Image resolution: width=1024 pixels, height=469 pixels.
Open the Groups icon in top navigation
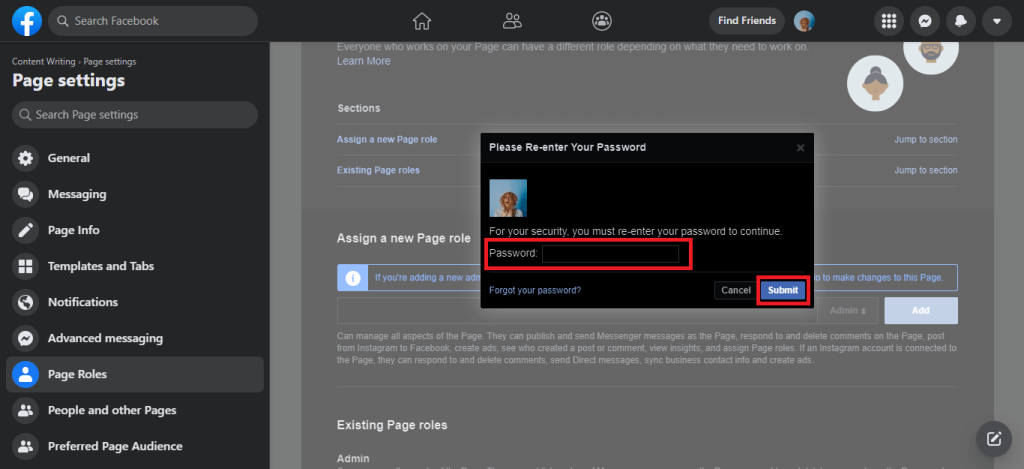[601, 21]
